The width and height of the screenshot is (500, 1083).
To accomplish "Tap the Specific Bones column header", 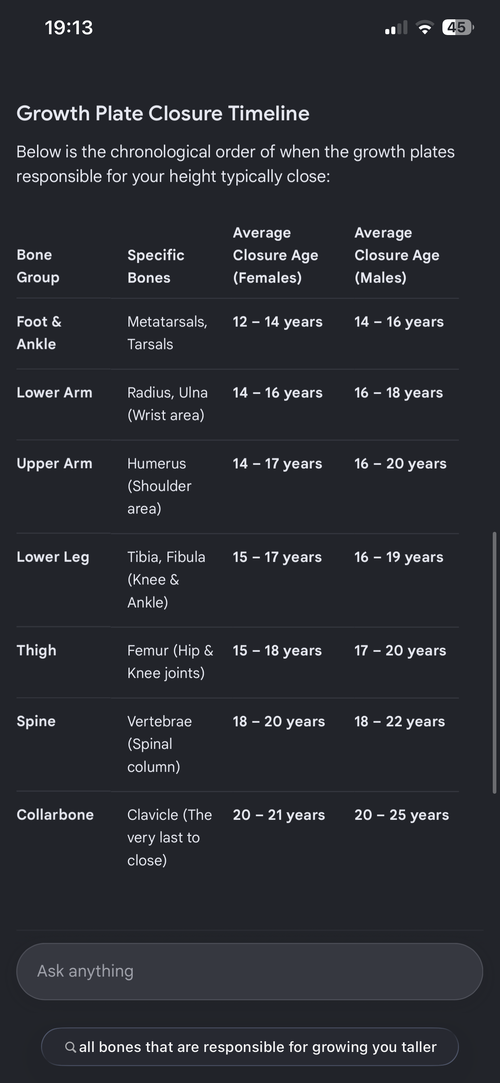I will coord(155,266).
